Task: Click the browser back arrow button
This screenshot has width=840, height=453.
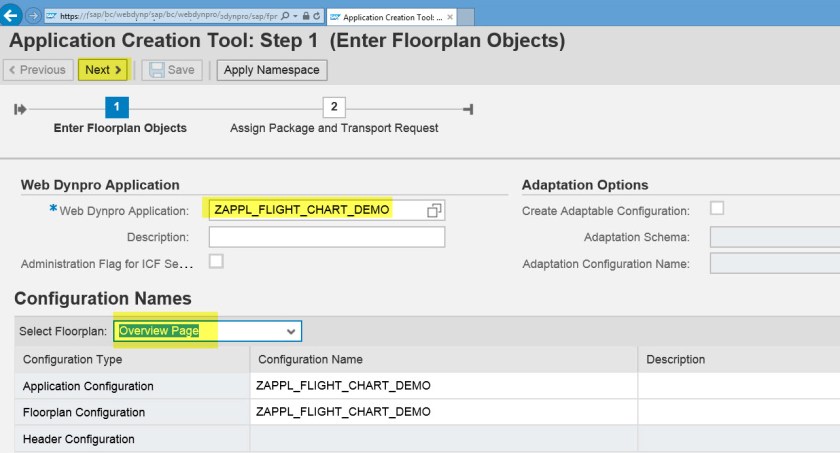Action: point(13,16)
